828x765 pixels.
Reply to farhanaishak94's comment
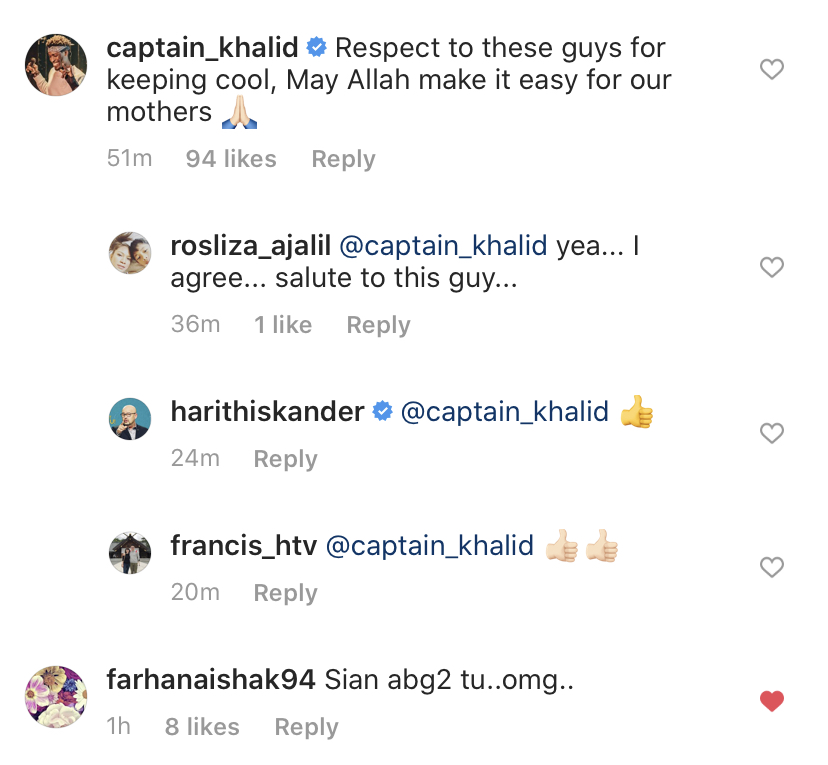coord(306,727)
